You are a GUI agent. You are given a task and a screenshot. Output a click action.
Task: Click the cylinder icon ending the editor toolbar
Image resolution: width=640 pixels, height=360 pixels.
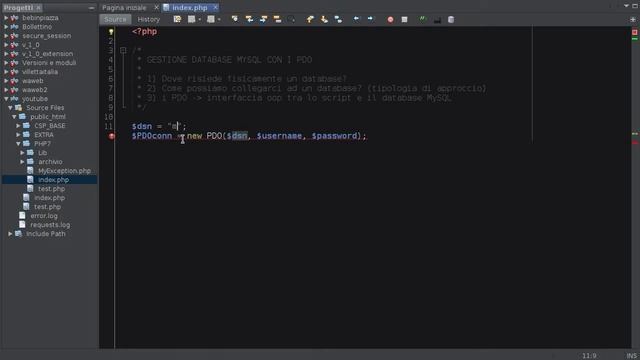[451, 19]
